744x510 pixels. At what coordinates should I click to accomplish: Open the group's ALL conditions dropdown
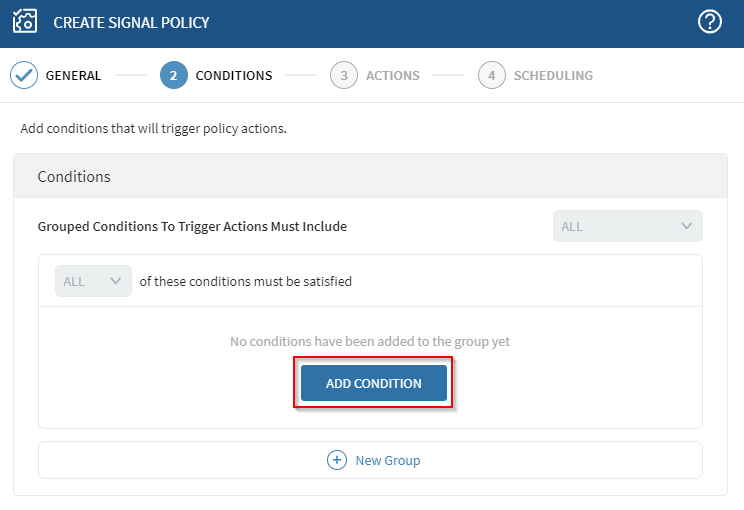93,281
